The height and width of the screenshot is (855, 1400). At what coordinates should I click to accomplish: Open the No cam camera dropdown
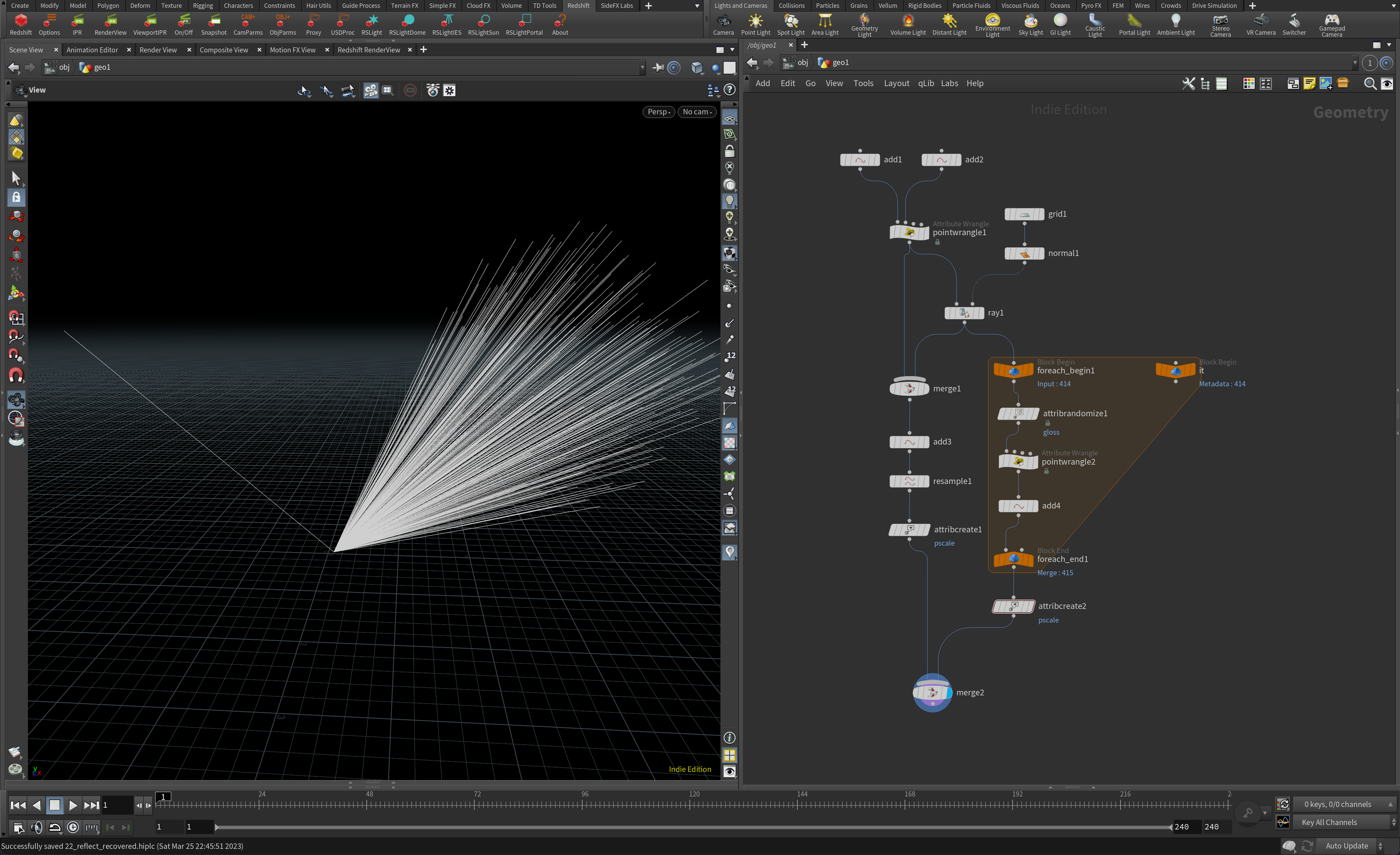(697, 111)
